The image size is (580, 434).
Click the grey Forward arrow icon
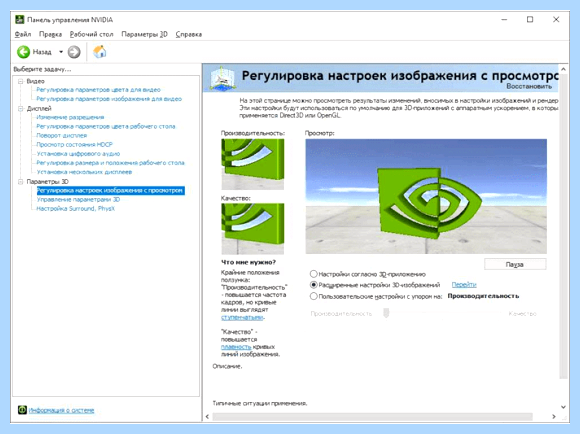coord(74,52)
